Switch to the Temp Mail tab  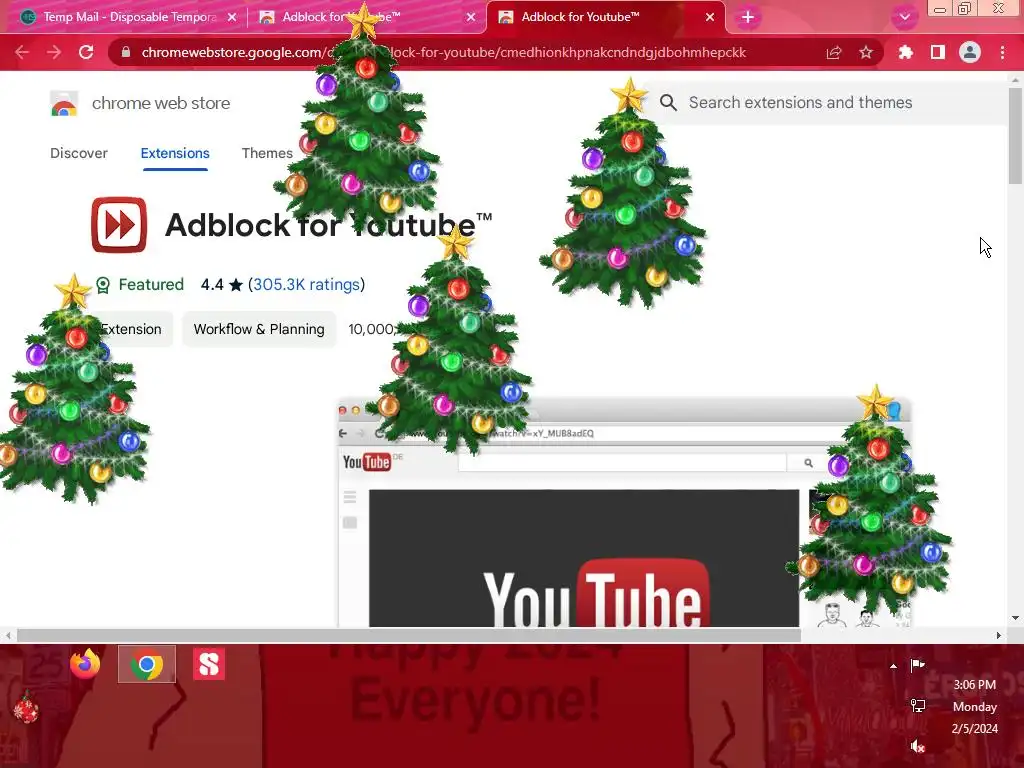(x=128, y=17)
